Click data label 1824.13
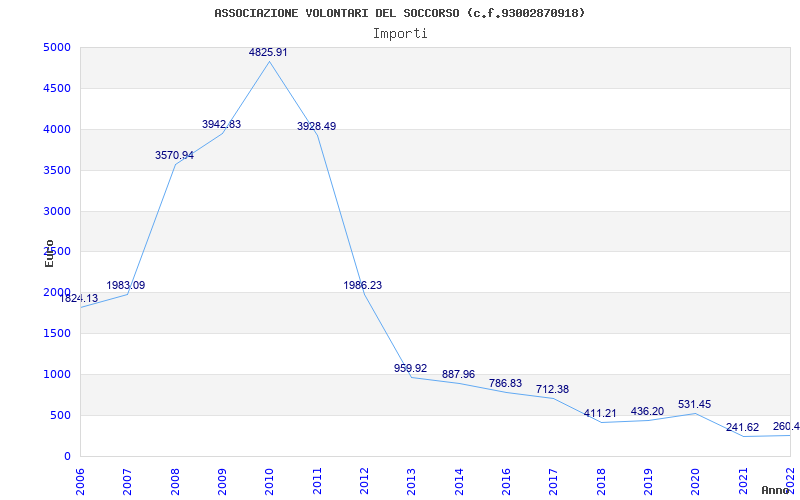The image size is (800, 500). click(x=79, y=298)
